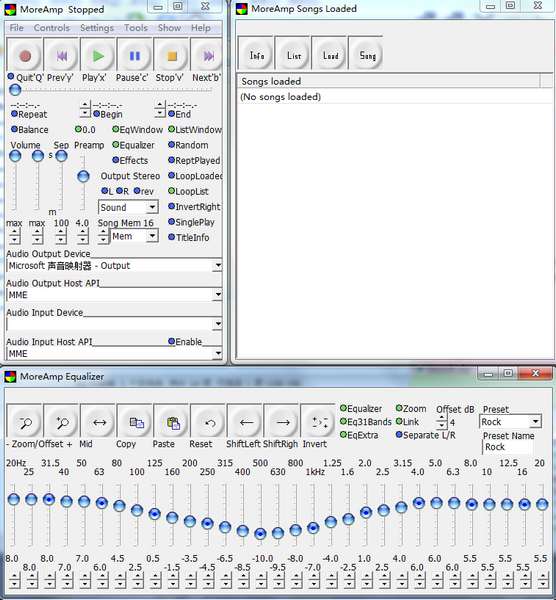
Task: Click the yellow Stop icon
Action: point(171,56)
